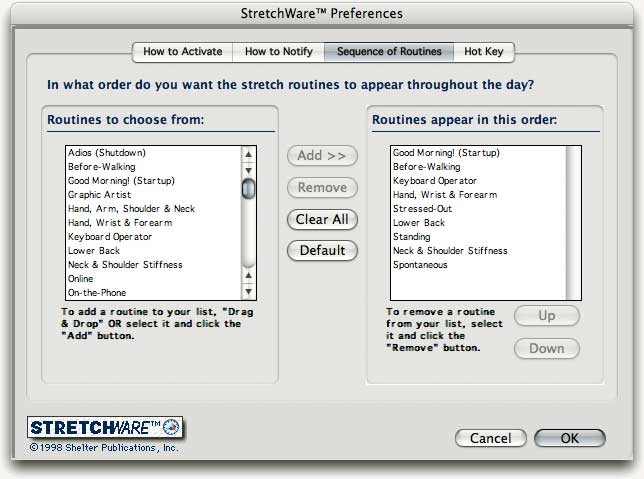The width and height of the screenshot is (644, 479).
Task: Move routine with the Up button
Action: pyautogui.click(x=547, y=315)
